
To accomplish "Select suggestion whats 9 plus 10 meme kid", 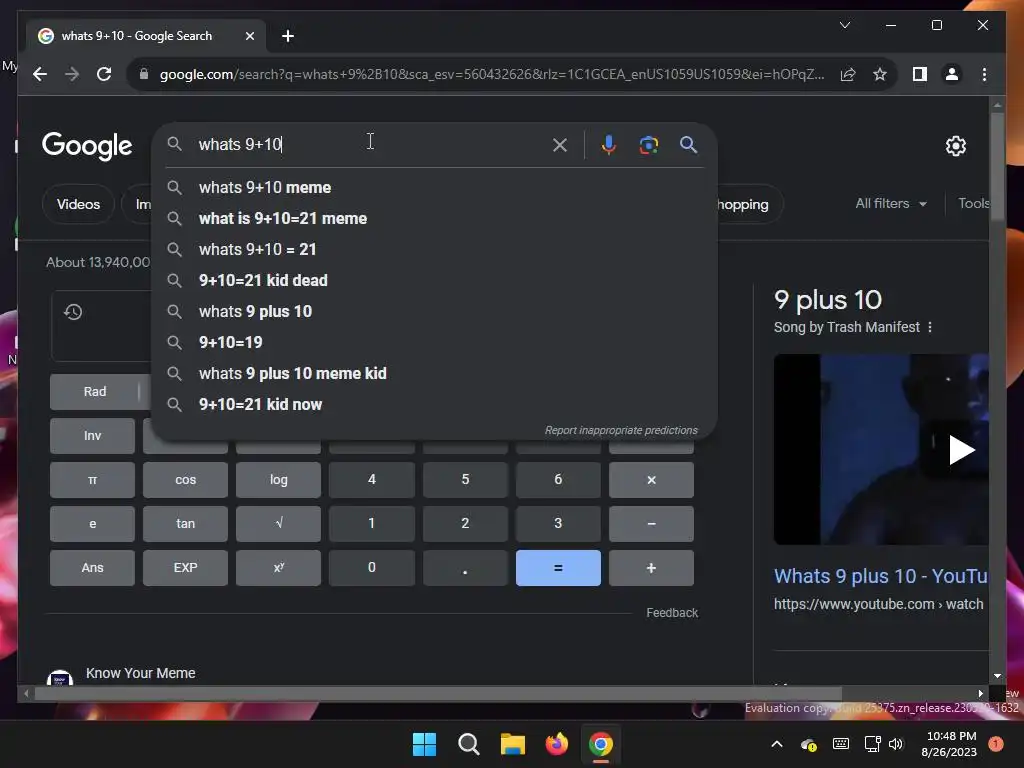I will tap(434, 374).
